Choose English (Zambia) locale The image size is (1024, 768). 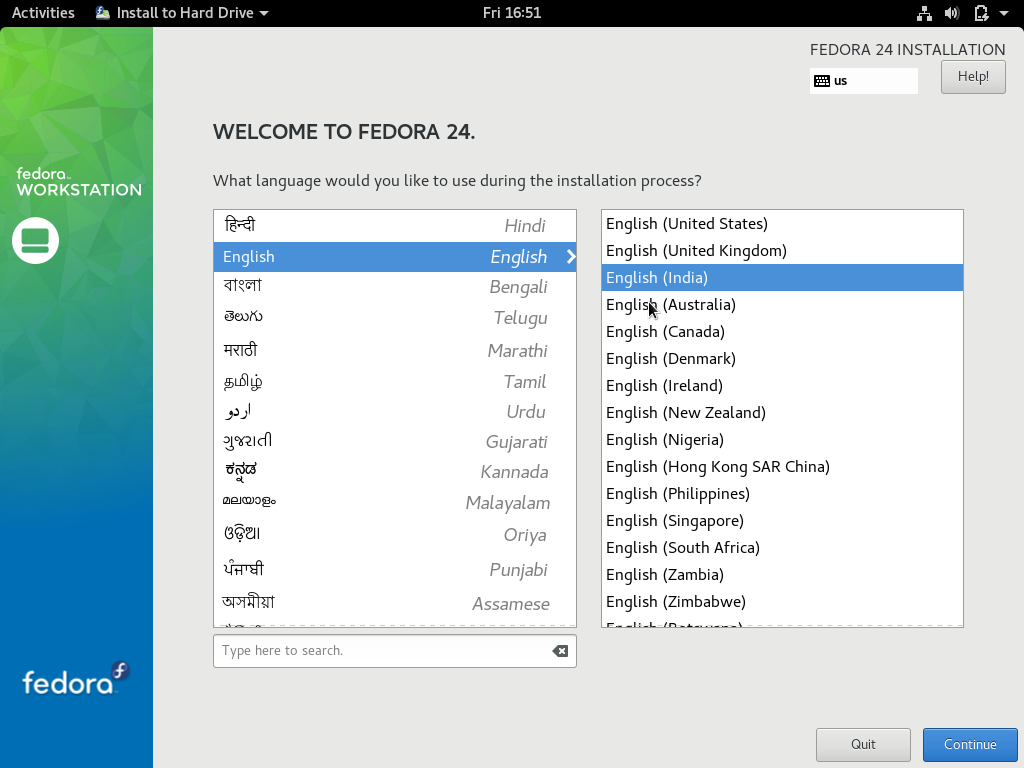(x=782, y=575)
